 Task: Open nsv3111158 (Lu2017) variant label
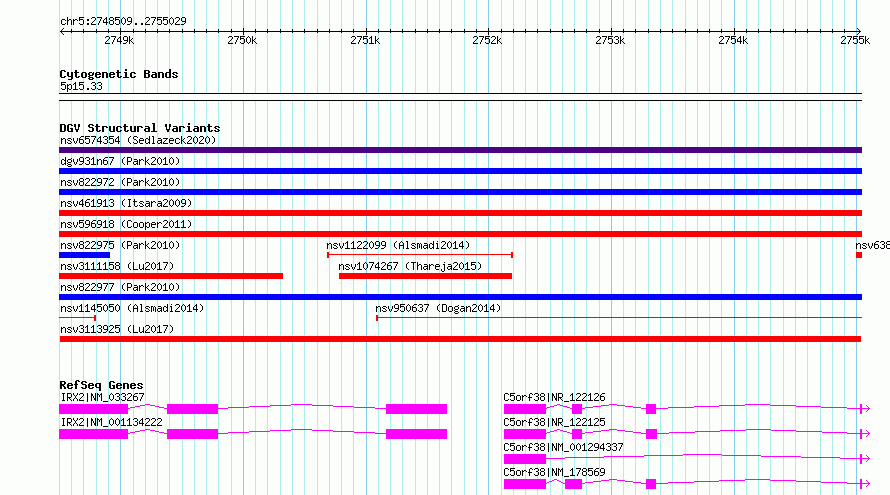(x=117, y=266)
